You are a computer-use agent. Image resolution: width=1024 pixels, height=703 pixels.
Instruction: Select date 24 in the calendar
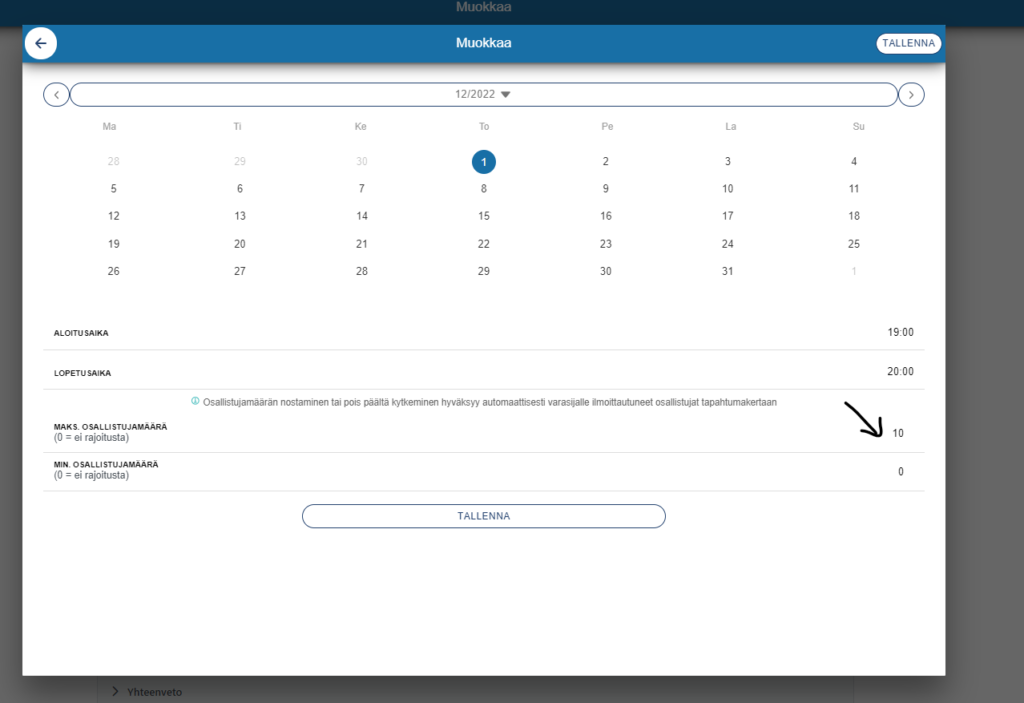point(728,244)
